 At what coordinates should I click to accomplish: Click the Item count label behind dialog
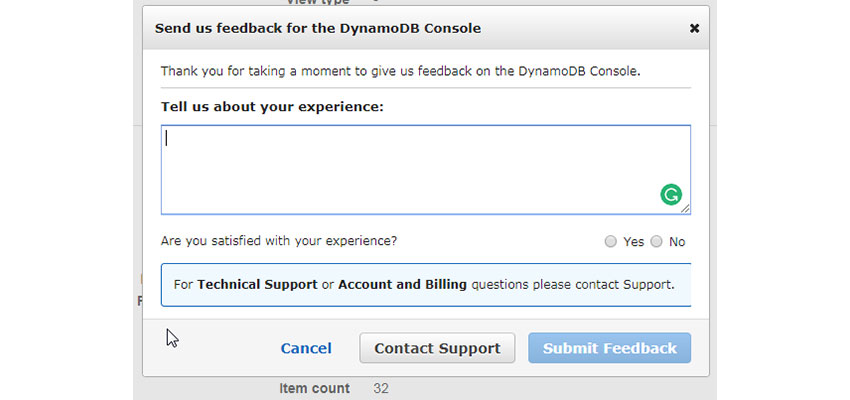[314, 389]
